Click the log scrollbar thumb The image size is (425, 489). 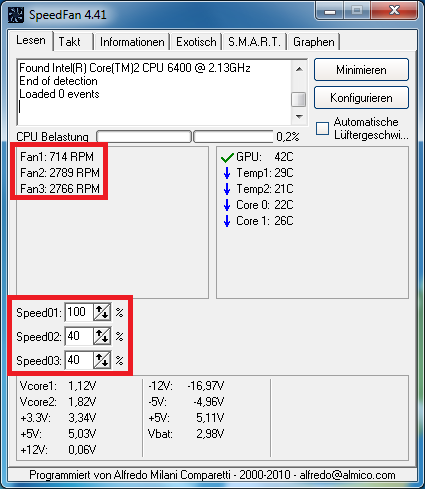(299, 99)
